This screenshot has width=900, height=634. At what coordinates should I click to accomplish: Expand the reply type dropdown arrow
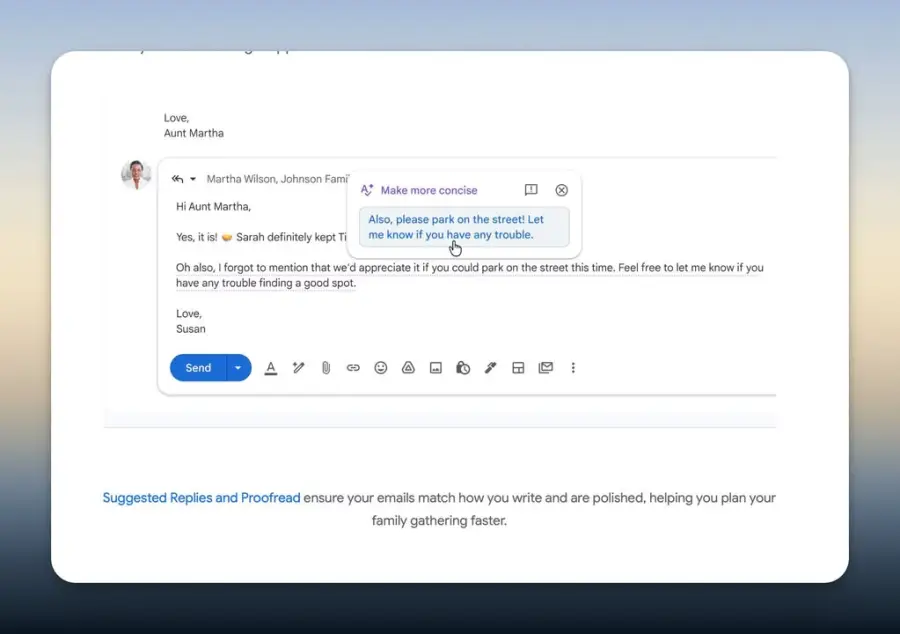tap(193, 179)
